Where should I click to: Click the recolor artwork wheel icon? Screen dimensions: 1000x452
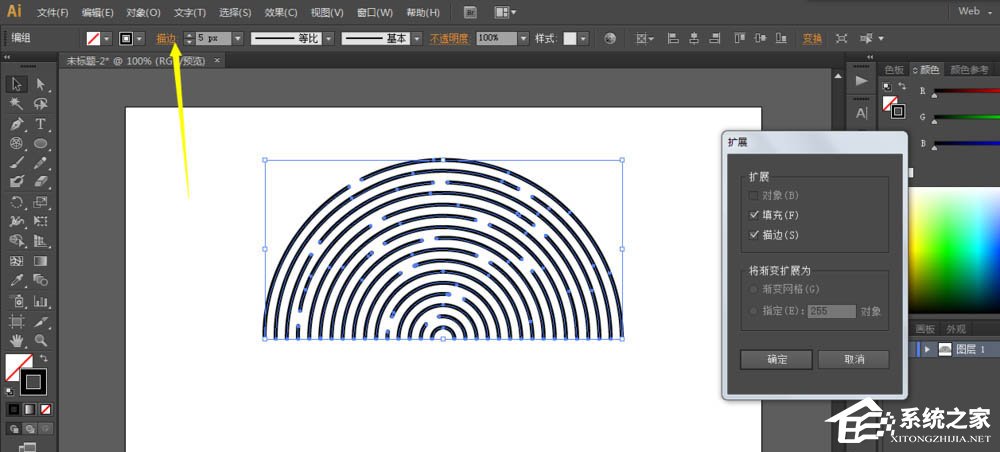(610, 38)
